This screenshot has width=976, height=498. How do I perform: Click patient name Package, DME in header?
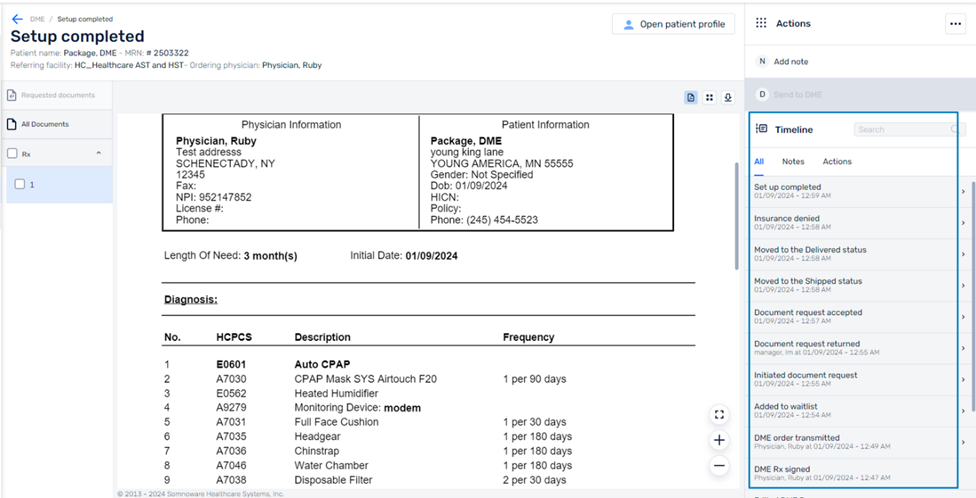pyautogui.click(x=90, y=53)
